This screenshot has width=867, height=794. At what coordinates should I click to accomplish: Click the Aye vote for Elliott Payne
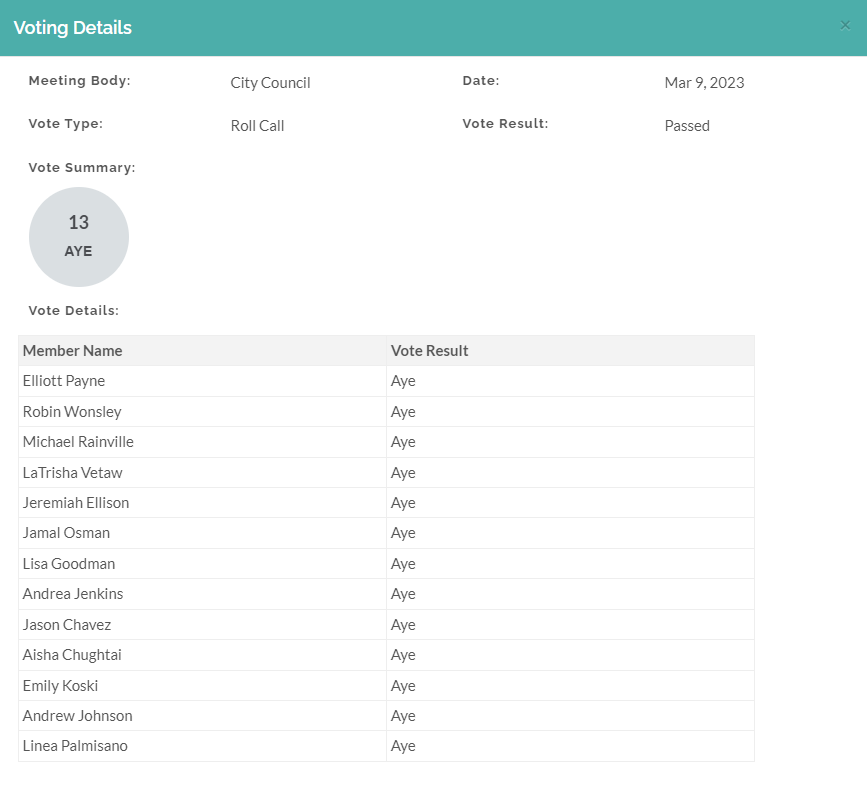click(403, 382)
